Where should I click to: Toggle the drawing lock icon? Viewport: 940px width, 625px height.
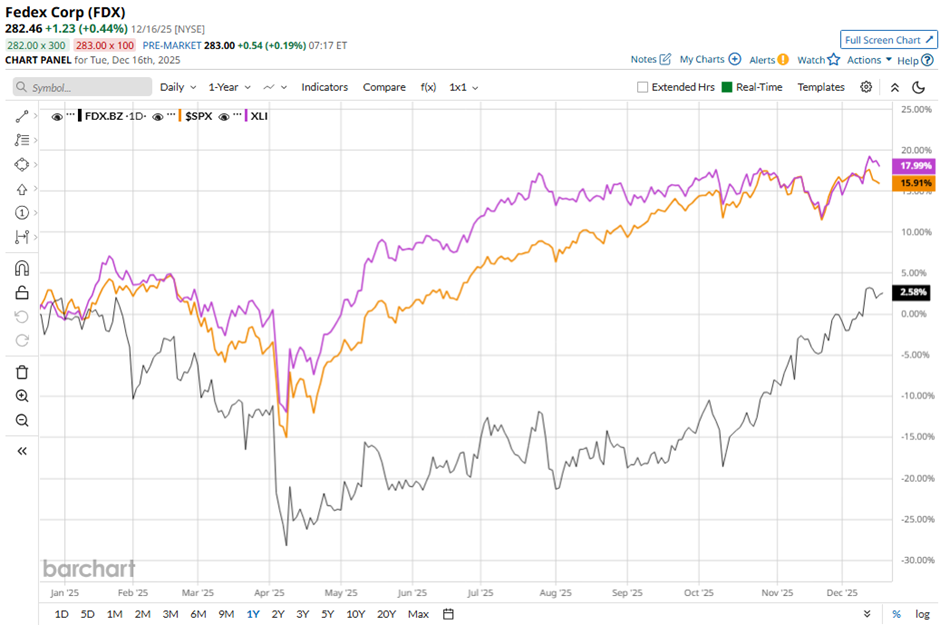22,292
